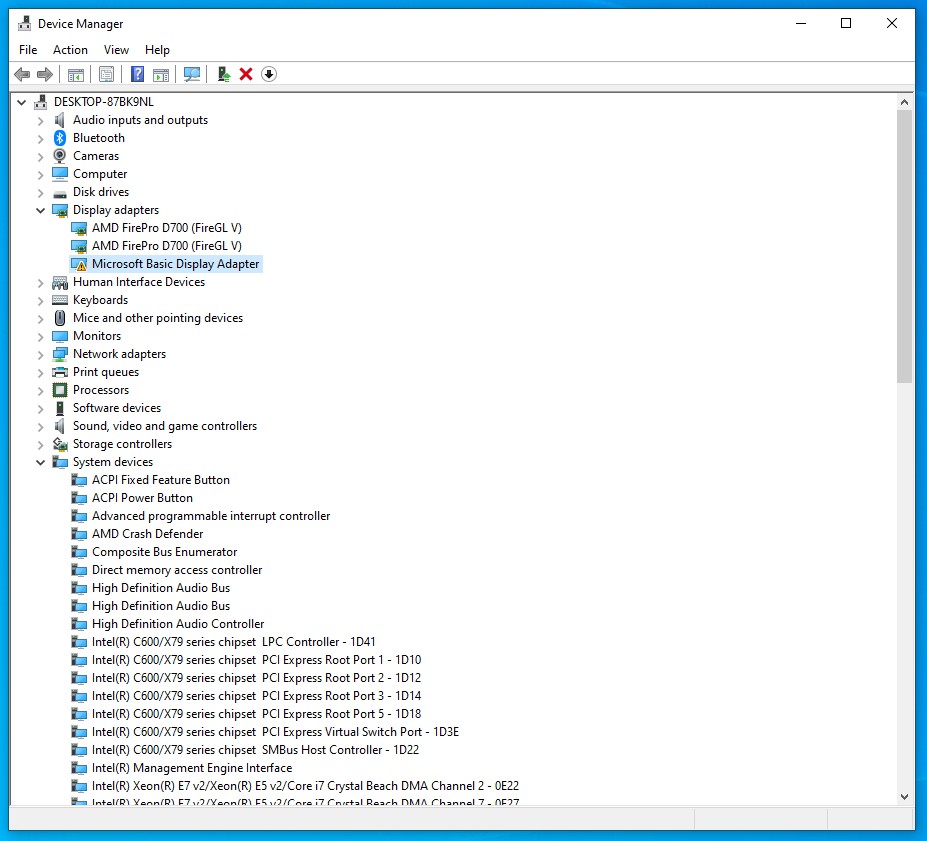Click the Human Interface Devices icon
Screen dimensions: 927x841
point(60,282)
